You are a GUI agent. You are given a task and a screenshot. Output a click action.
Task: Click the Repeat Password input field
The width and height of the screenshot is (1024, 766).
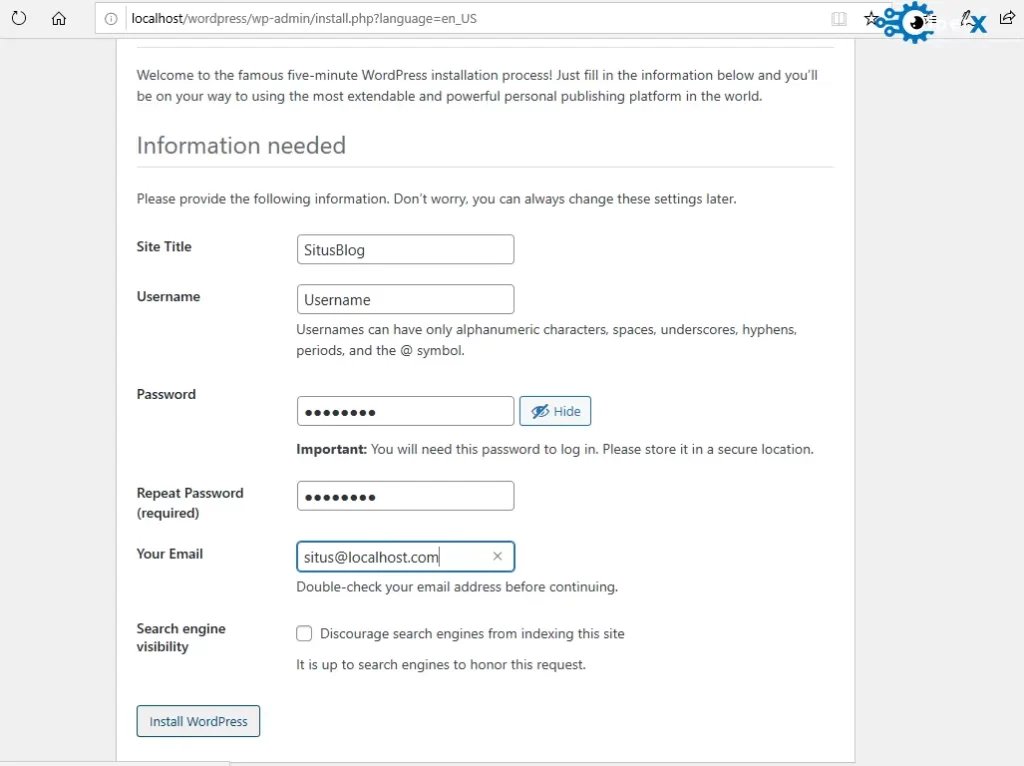click(x=405, y=496)
